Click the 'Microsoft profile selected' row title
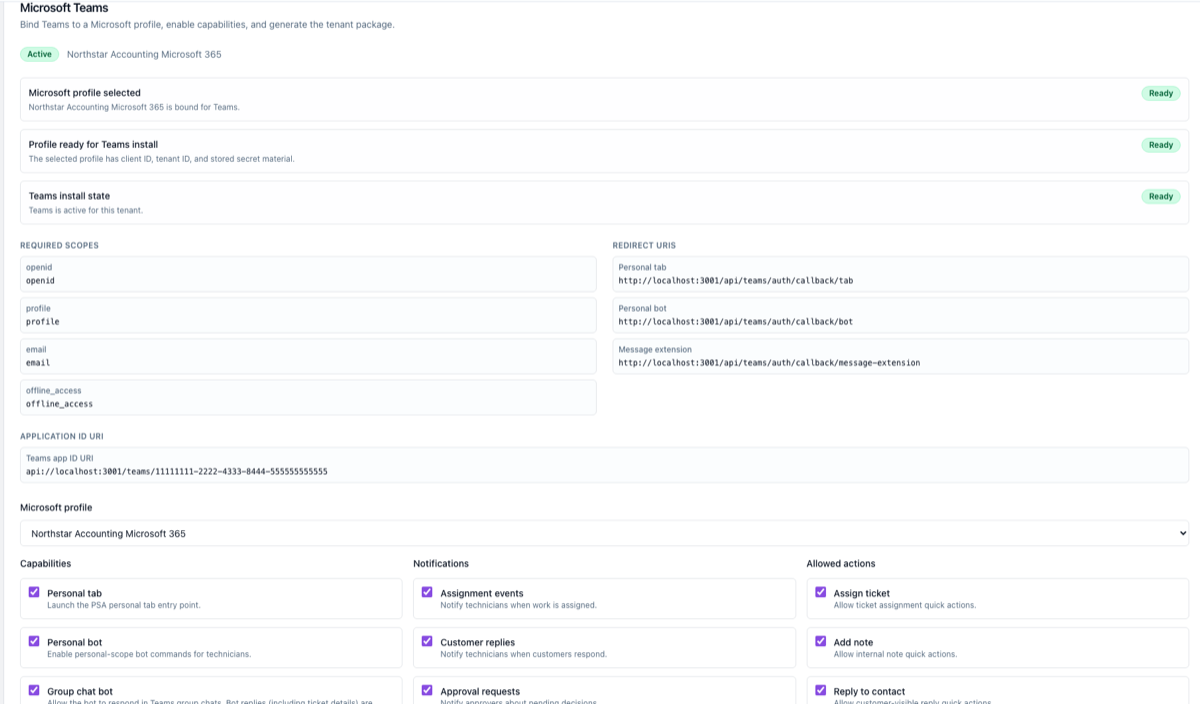The height and width of the screenshot is (704, 1200). [84, 93]
